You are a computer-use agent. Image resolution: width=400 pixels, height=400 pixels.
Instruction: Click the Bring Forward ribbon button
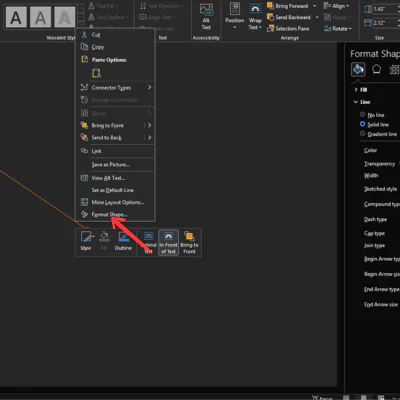(x=288, y=6)
